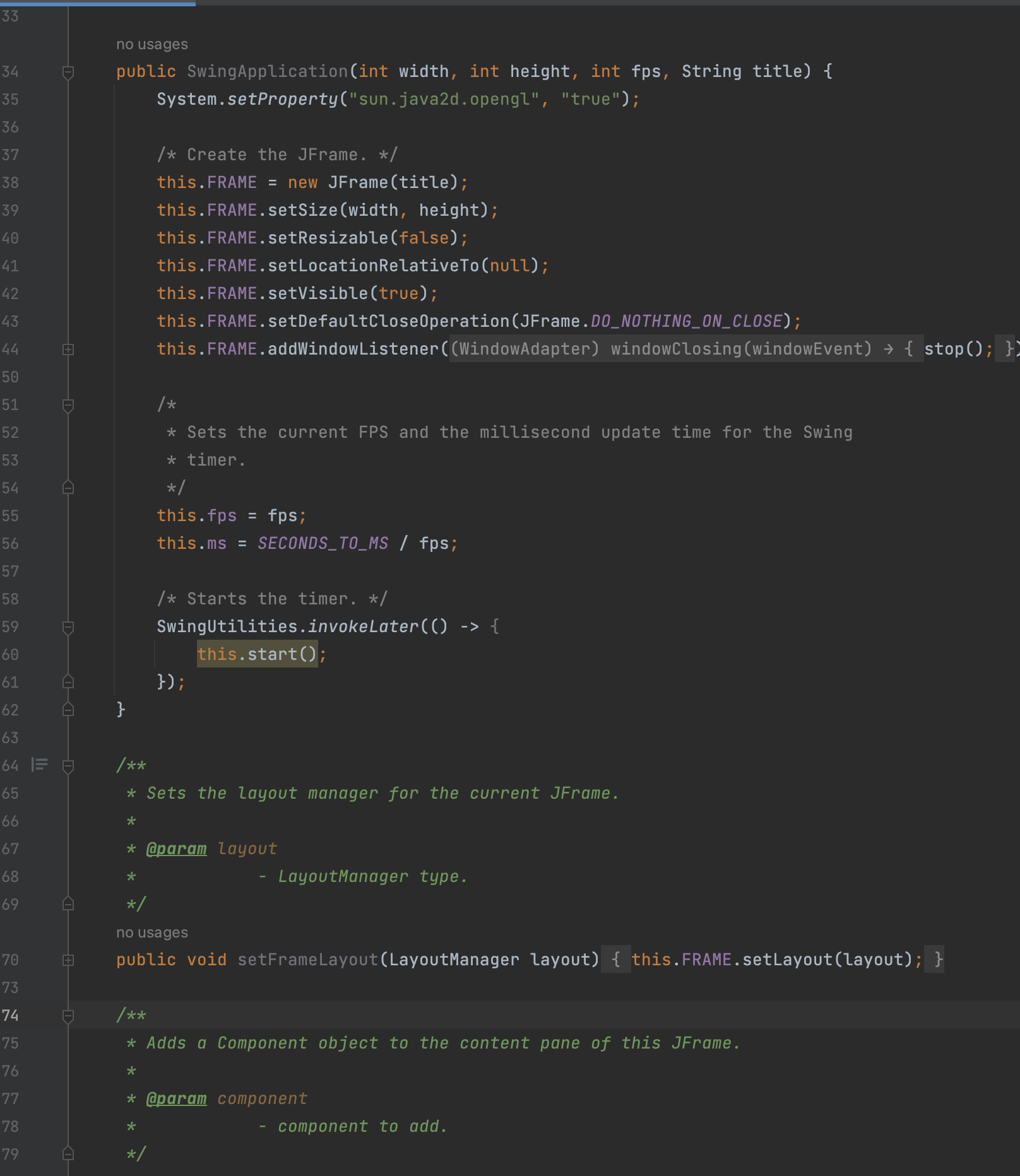Click 'no usages' hint above setFrameLayout method
Viewport: 1020px width, 1176px height.
(x=151, y=932)
